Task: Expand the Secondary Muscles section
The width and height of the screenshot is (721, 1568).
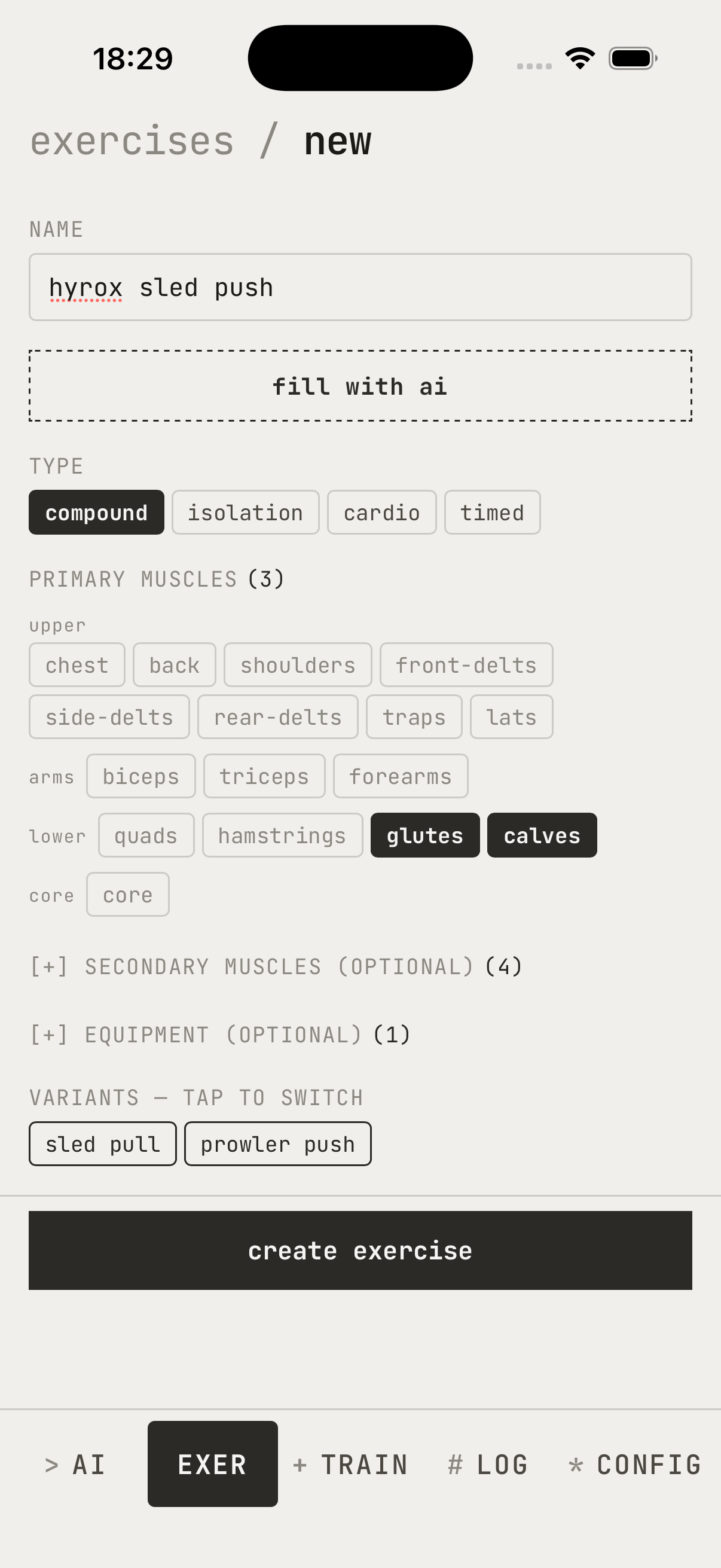Action: point(276,966)
